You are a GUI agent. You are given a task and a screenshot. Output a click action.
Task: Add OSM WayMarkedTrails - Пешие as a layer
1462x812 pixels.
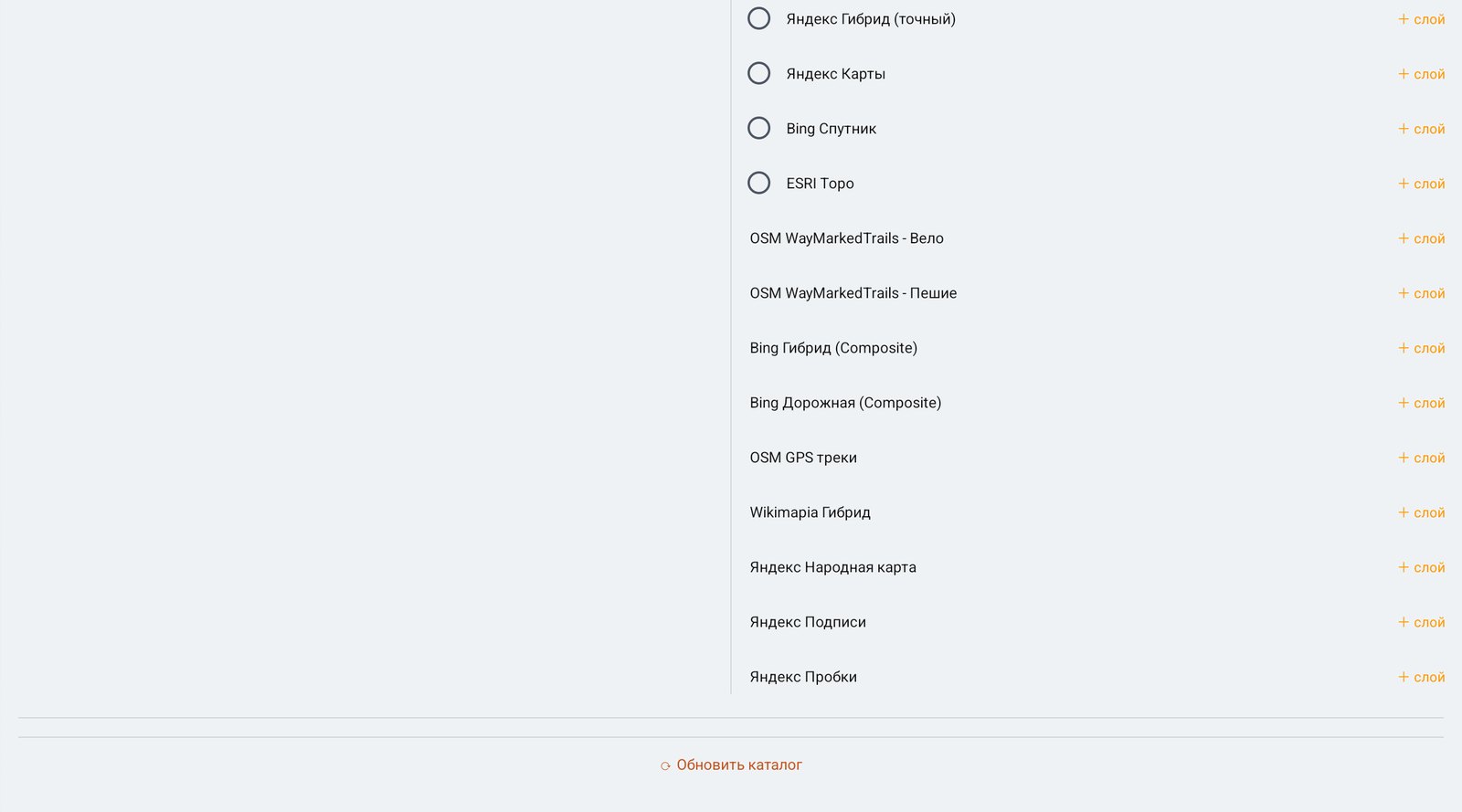(x=1421, y=293)
